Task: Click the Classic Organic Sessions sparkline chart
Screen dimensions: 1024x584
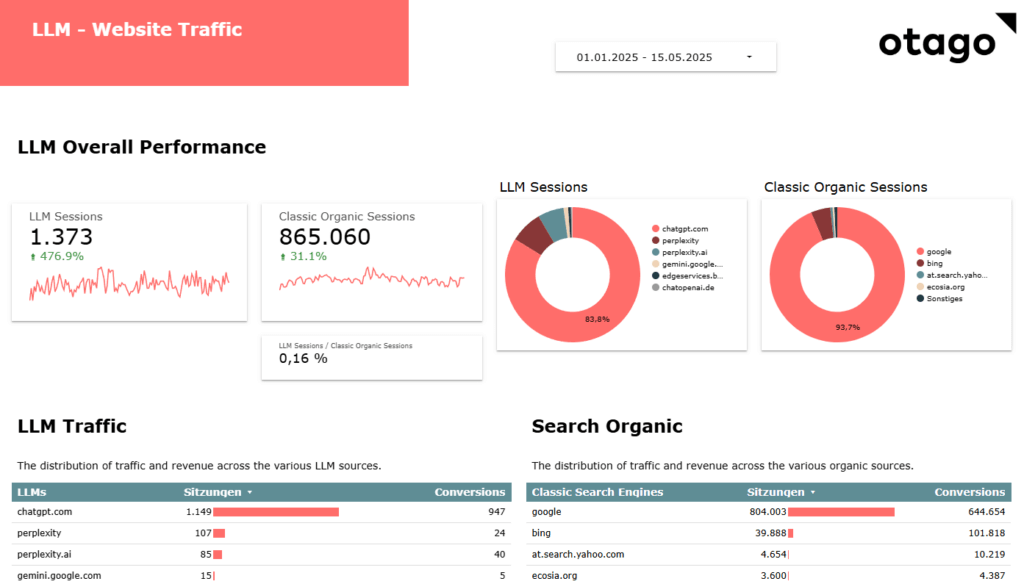Action: (371, 279)
